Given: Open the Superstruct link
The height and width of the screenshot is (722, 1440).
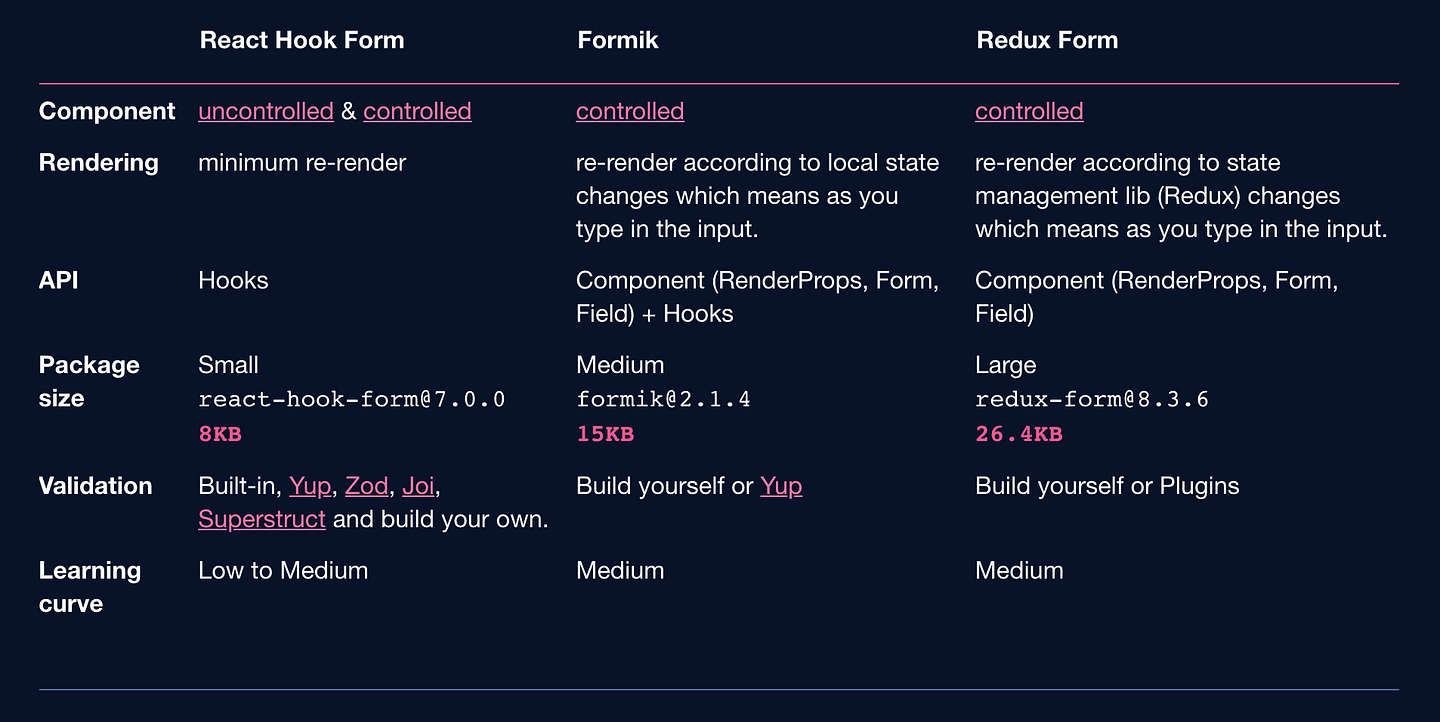Looking at the screenshot, I should coord(262,519).
